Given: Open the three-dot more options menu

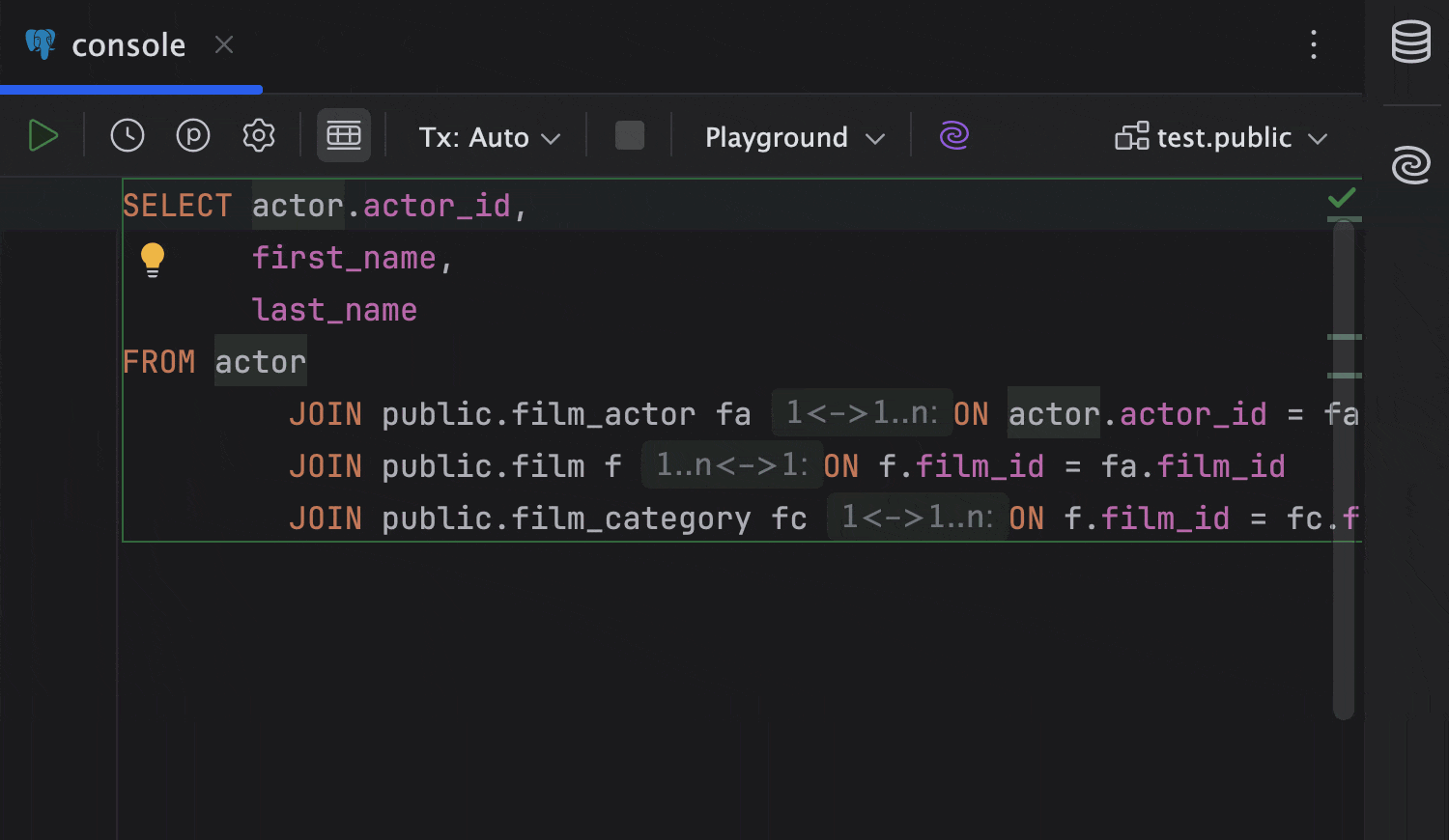Looking at the screenshot, I should [x=1314, y=44].
